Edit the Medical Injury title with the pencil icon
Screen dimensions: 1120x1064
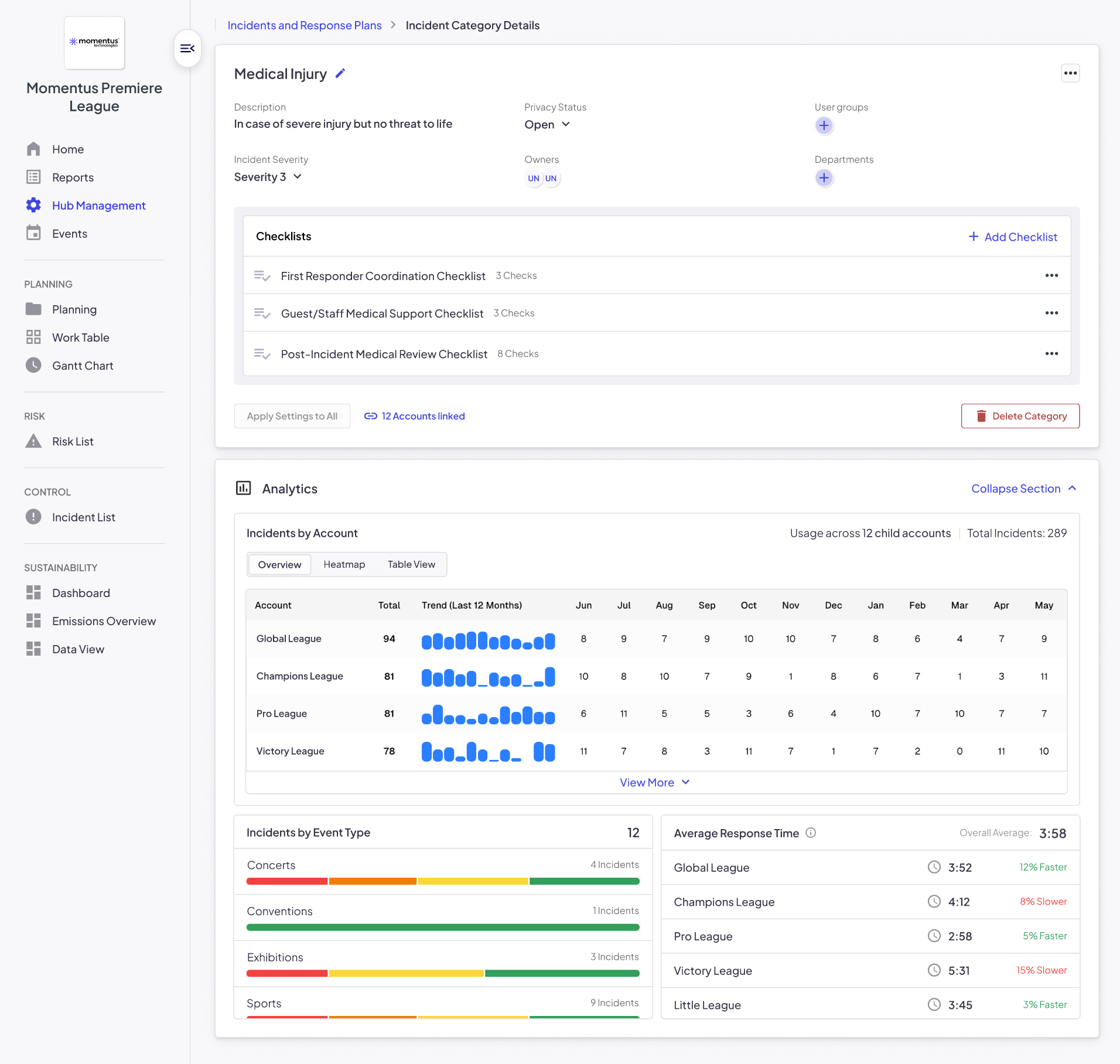[340, 74]
